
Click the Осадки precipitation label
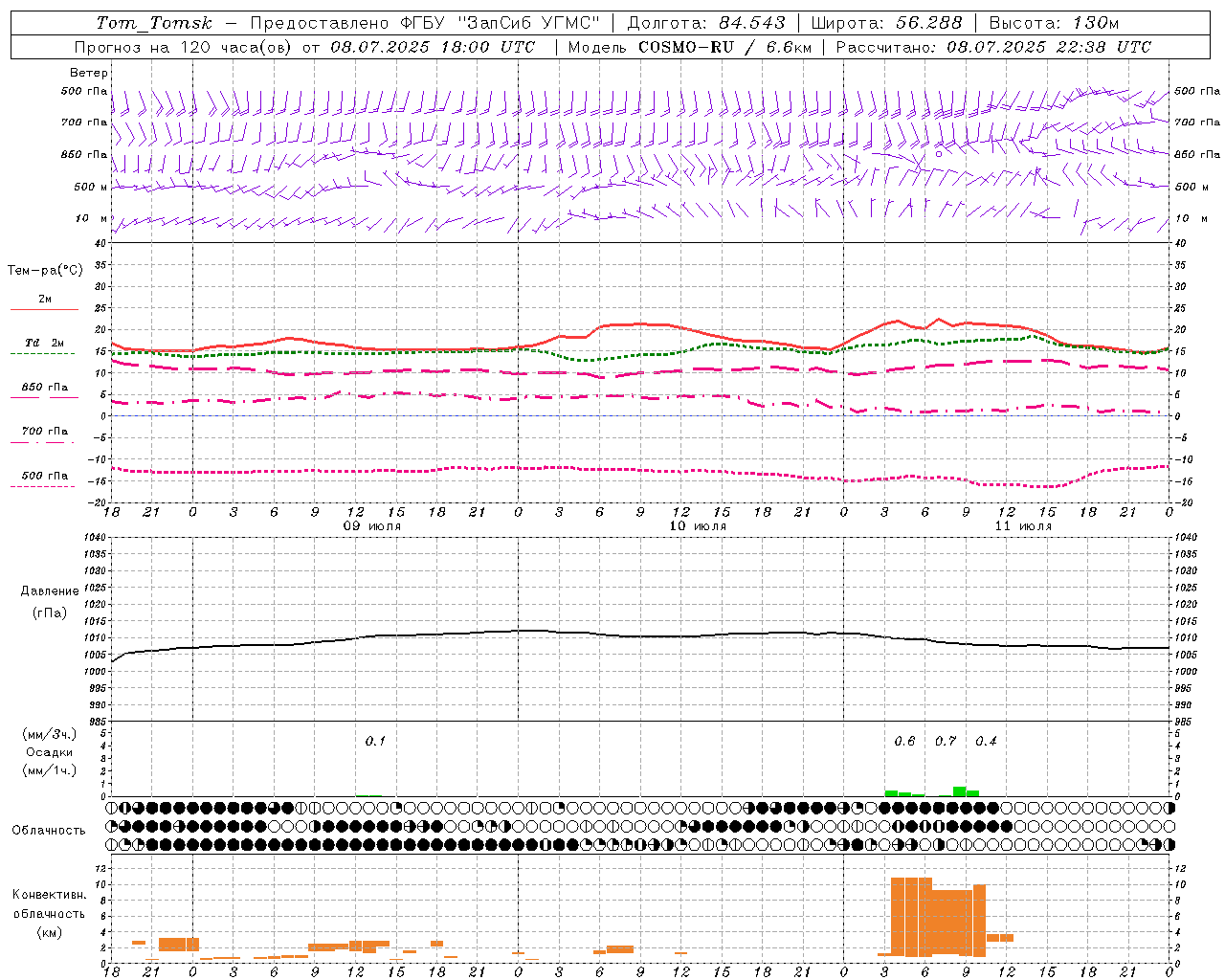pos(50,752)
